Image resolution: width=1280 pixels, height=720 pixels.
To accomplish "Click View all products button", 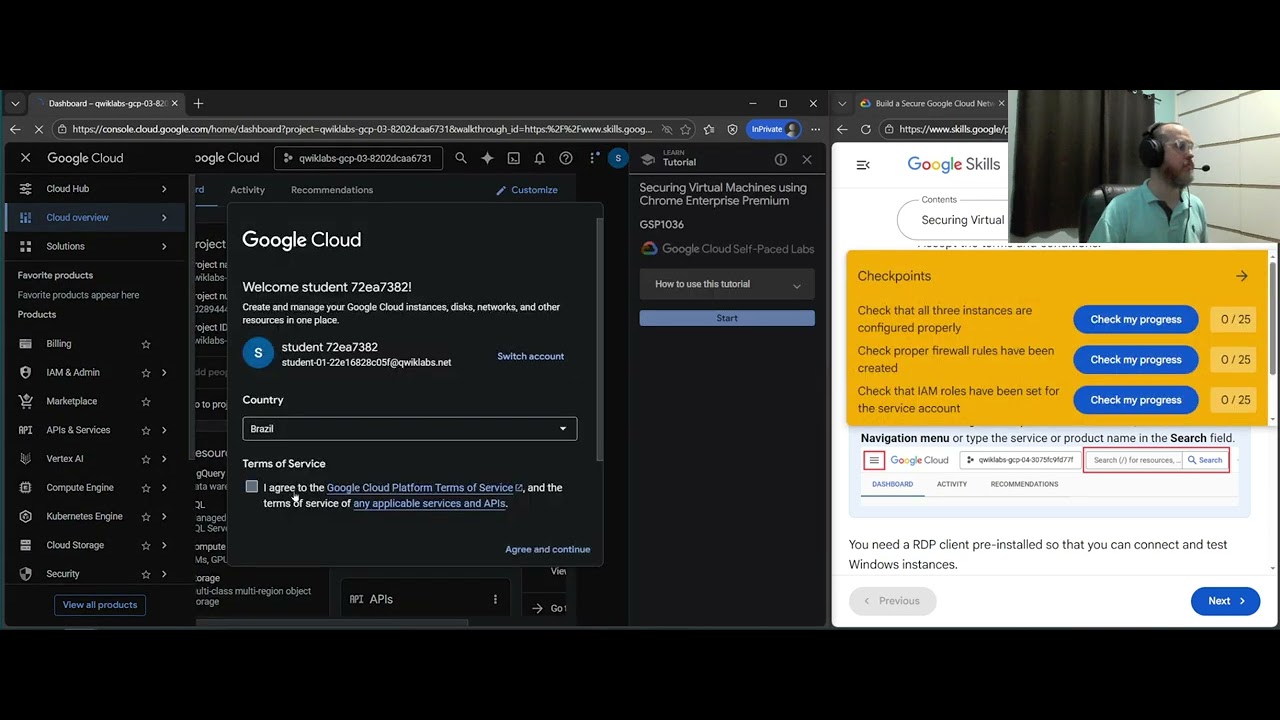I will click(100, 605).
